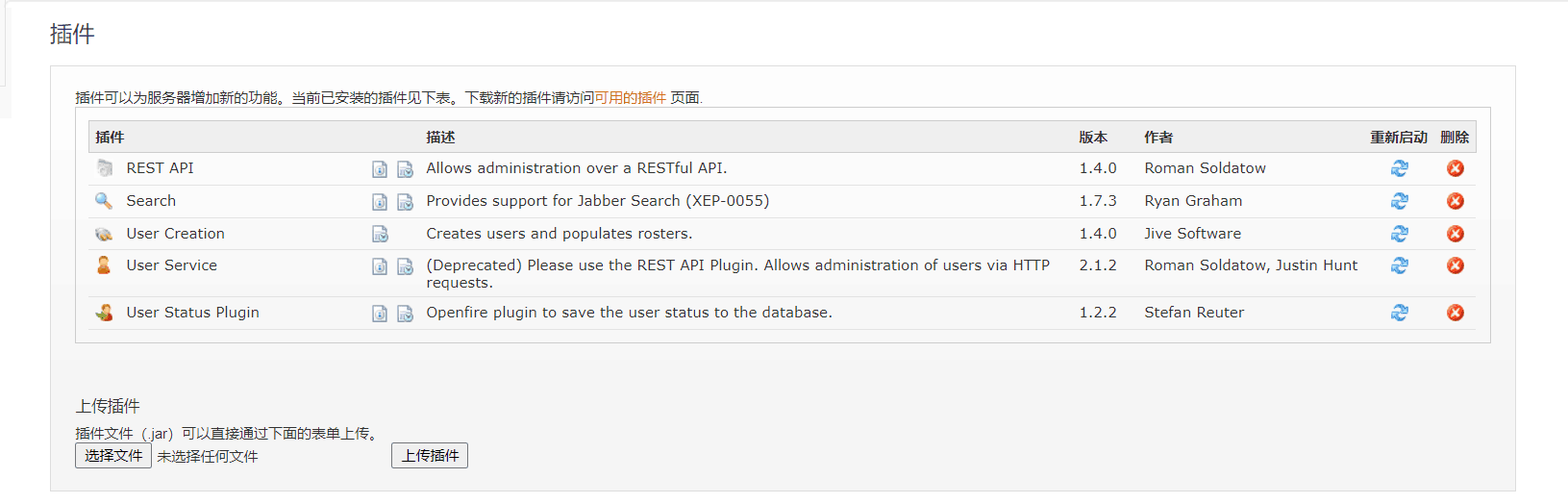1568x504 pixels.
Task: Restart the REST API plugin
Action: (x=1399, y=168)
